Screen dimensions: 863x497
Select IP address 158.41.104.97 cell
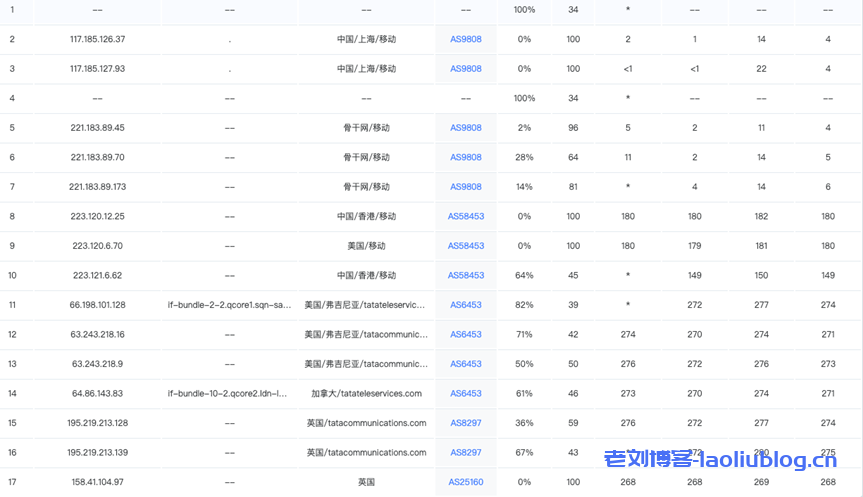click(97, 482)
